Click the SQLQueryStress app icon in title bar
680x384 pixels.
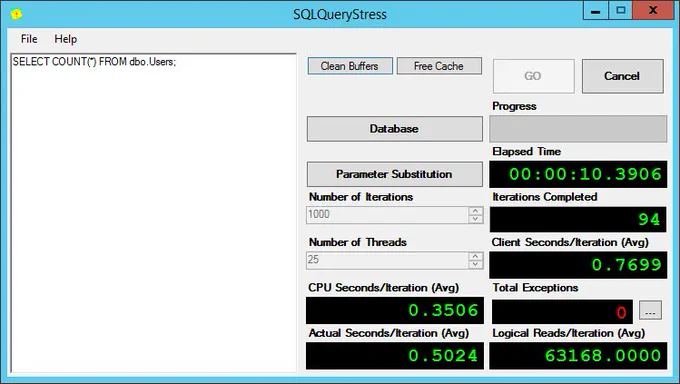tap(16, 14)
